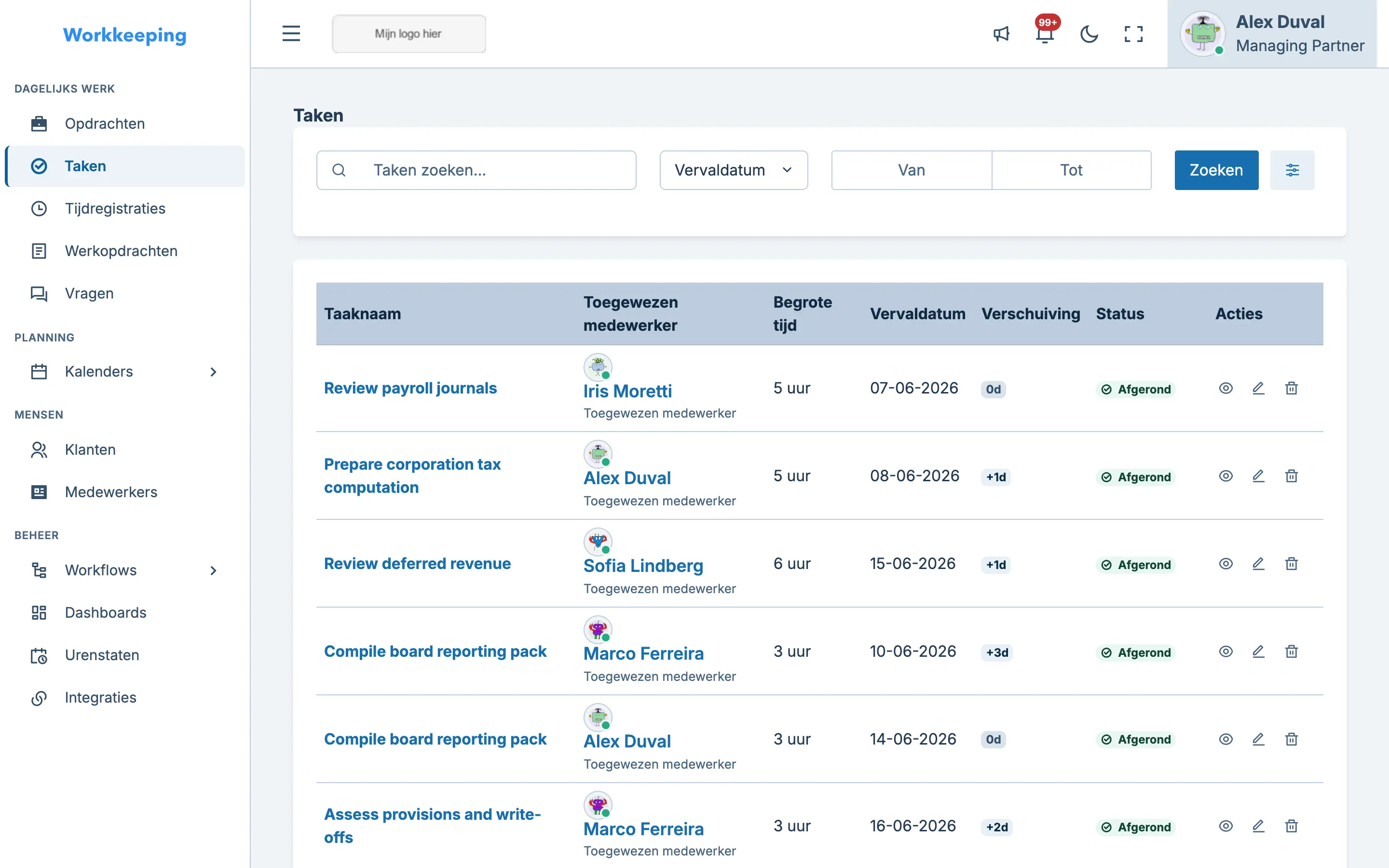The height and width of the screenshot is (868, 1389).
Task: Delete Marco Ferreira's Compile board reporting pack
Action: (x=1292, y=651)
